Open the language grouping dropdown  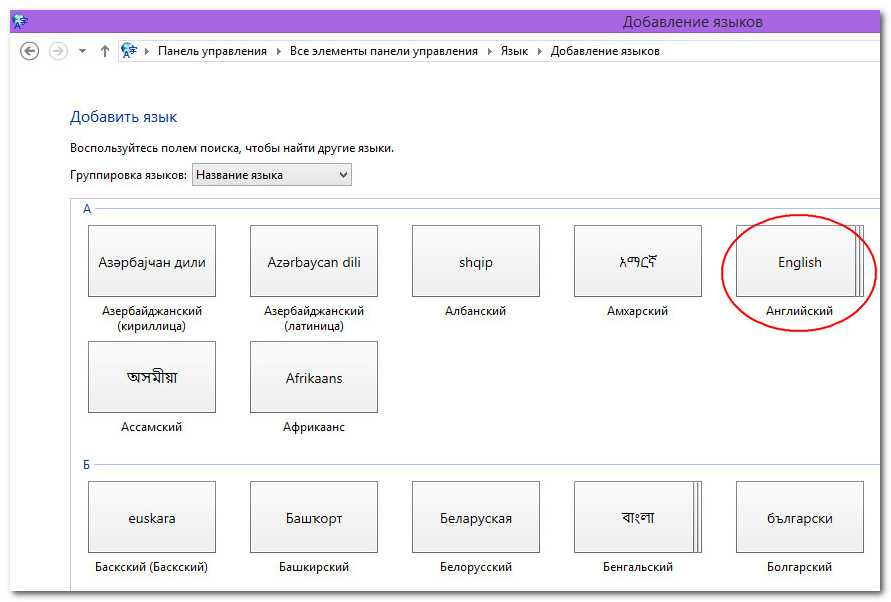[x=271, y=175]
